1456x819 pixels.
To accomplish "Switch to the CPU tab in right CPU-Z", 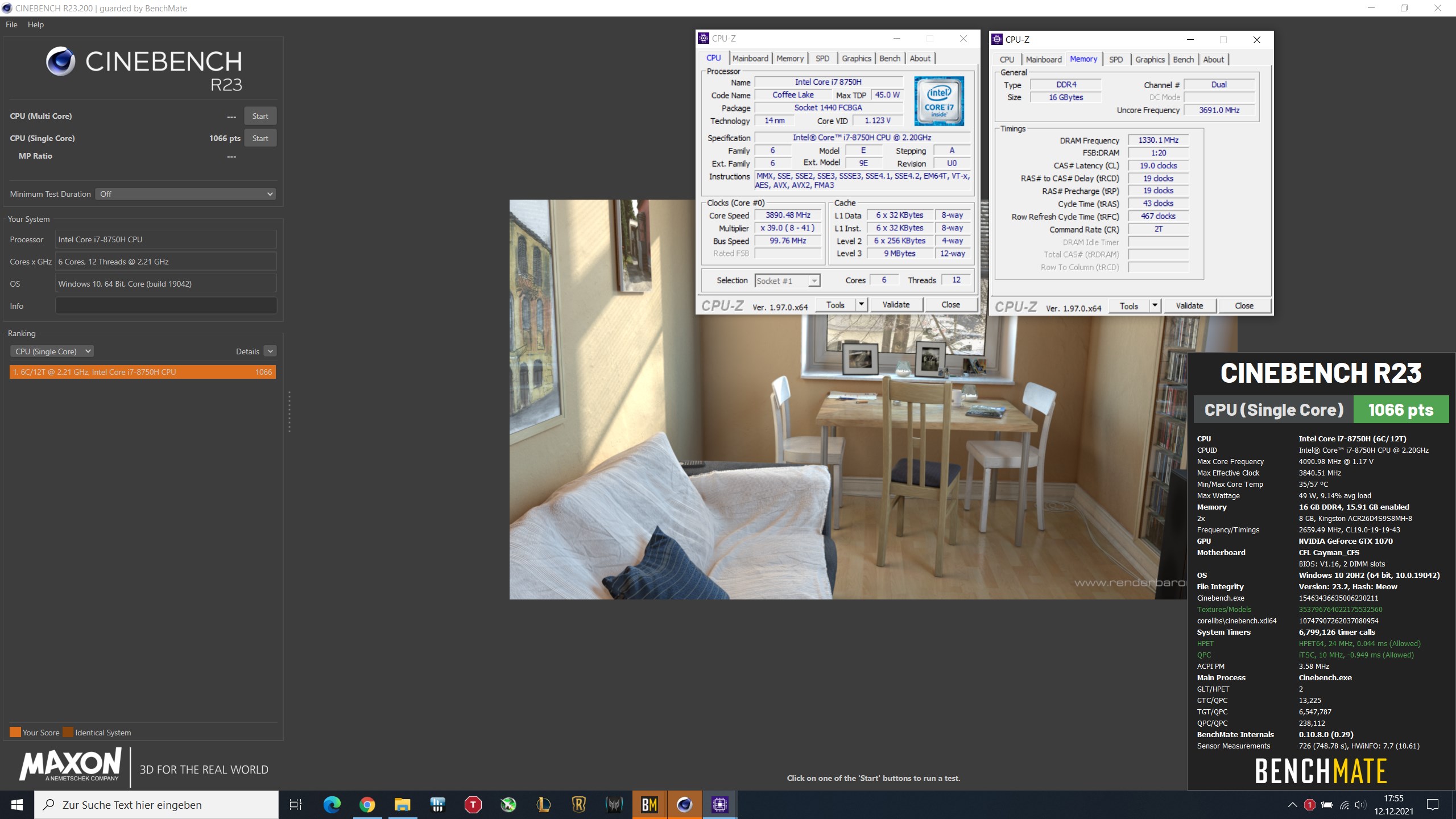I will pyautogui.click(x=1007, y=59).
